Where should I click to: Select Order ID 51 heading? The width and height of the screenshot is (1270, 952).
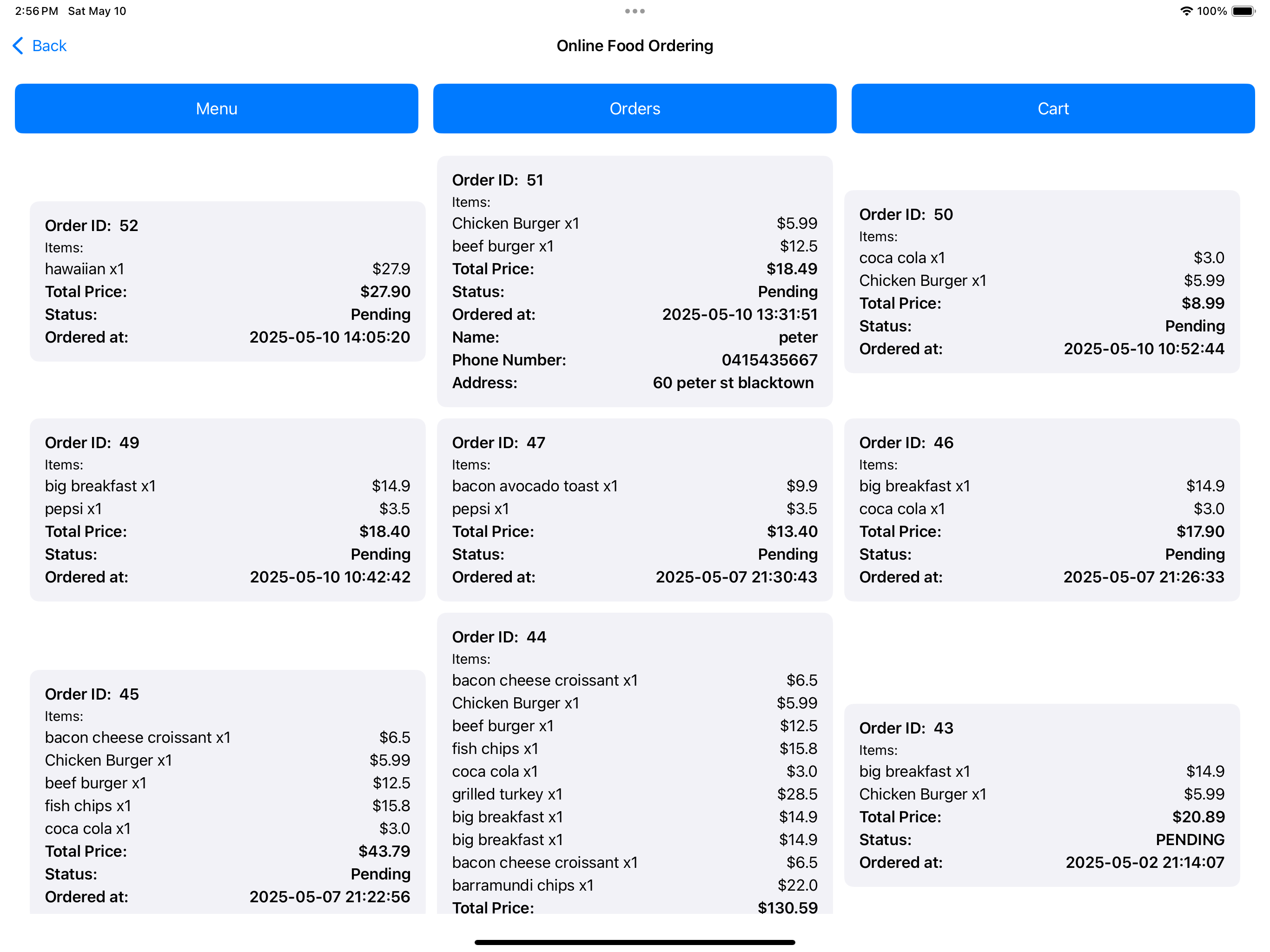tap(498, 180)
